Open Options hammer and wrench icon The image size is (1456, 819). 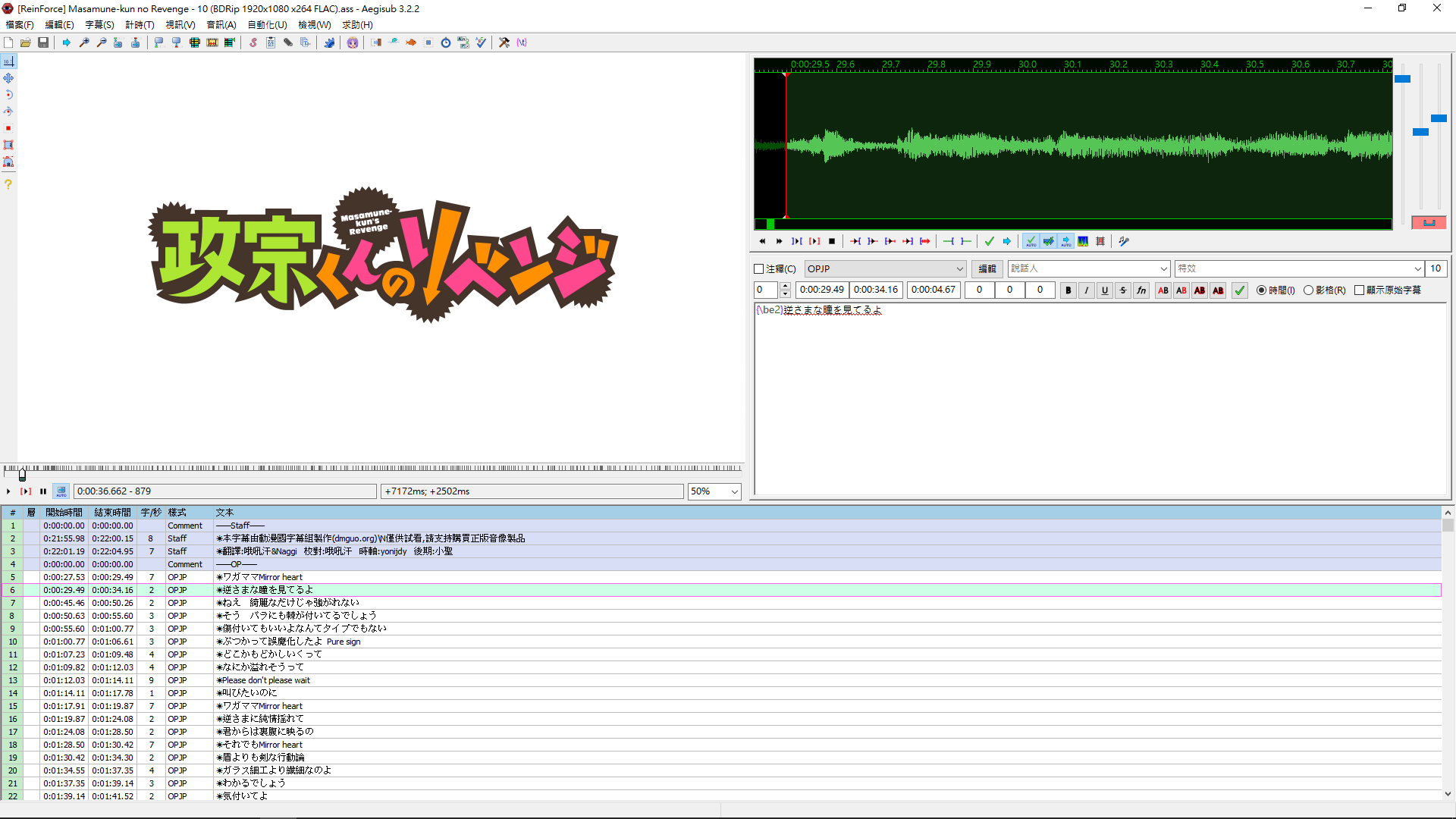pyautogui.click(x=504, y=42)
